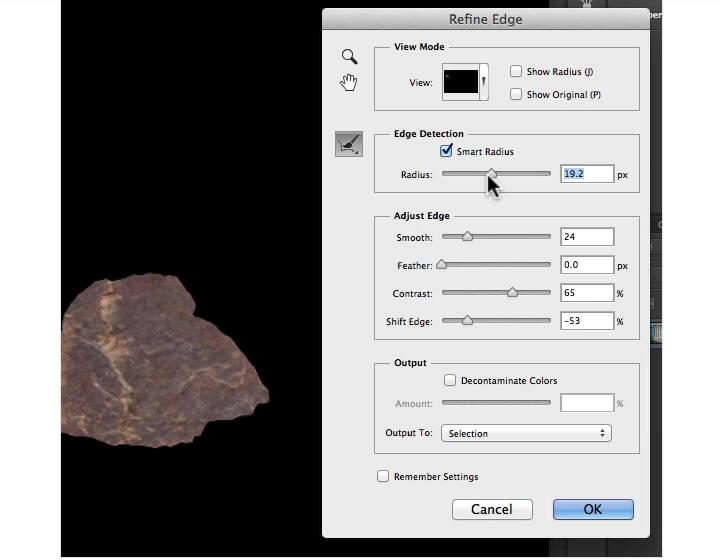Select the Zoom magnifier tool
720x560 pixels.
(349, 57)
